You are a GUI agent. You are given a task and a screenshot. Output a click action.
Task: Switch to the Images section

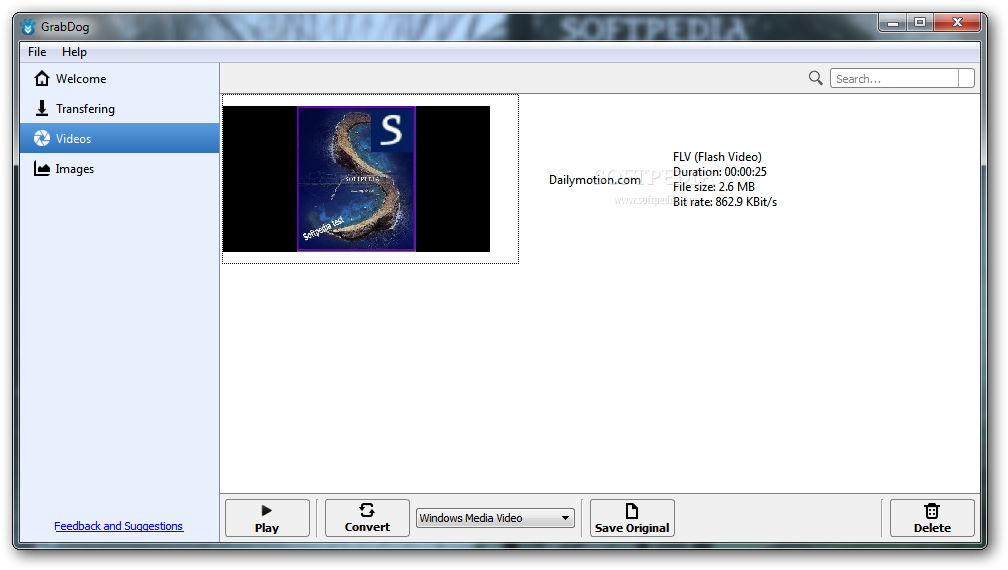point(120,168)
